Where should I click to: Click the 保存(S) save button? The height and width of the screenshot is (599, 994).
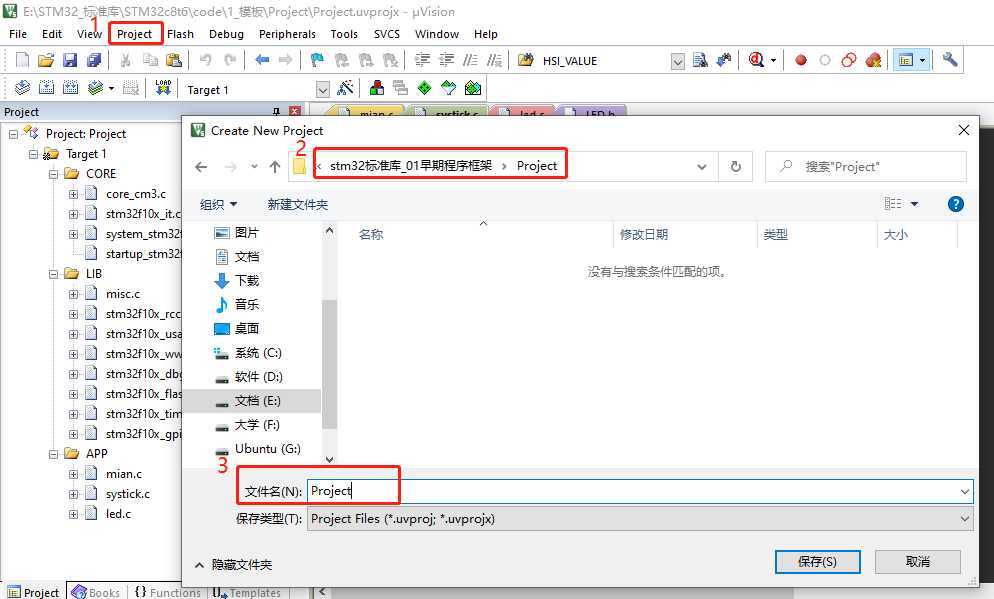click(x=818, y=562)
